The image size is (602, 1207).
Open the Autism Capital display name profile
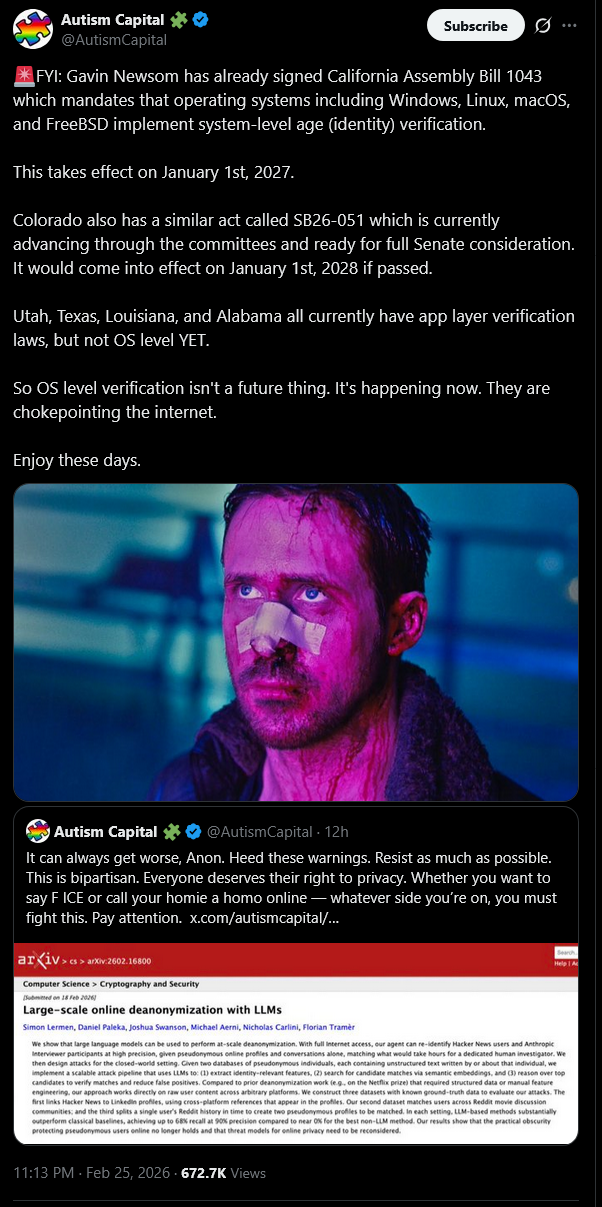point(112,20)
